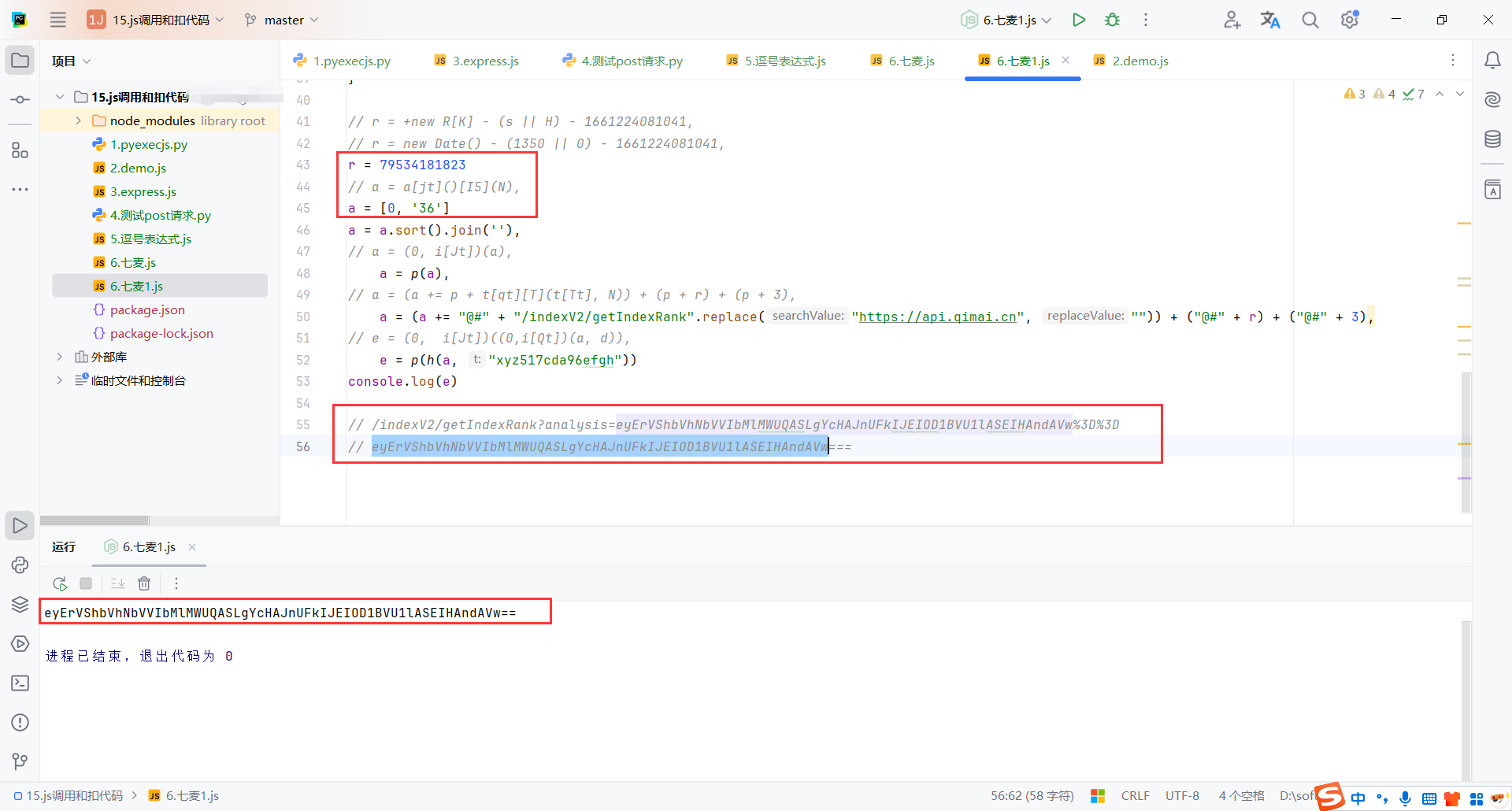Open the Code With Me icon
Image resolution: width=1512 pixels, height=811 pixels.
pyautogui.click(x=1232, y=20)
